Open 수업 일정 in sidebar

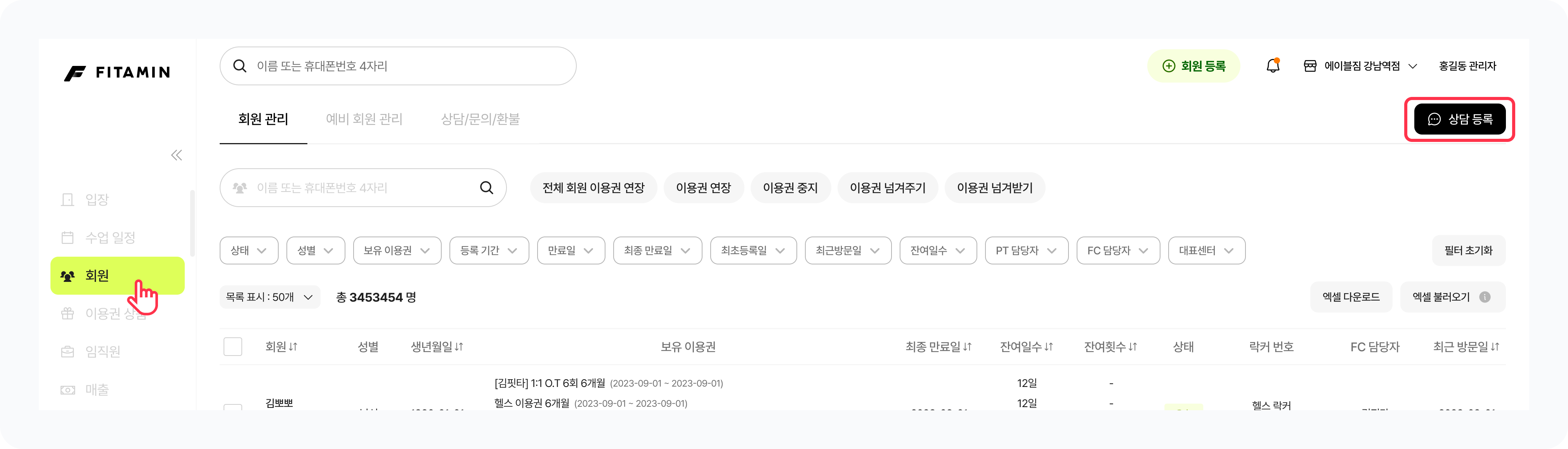[109, 237]
